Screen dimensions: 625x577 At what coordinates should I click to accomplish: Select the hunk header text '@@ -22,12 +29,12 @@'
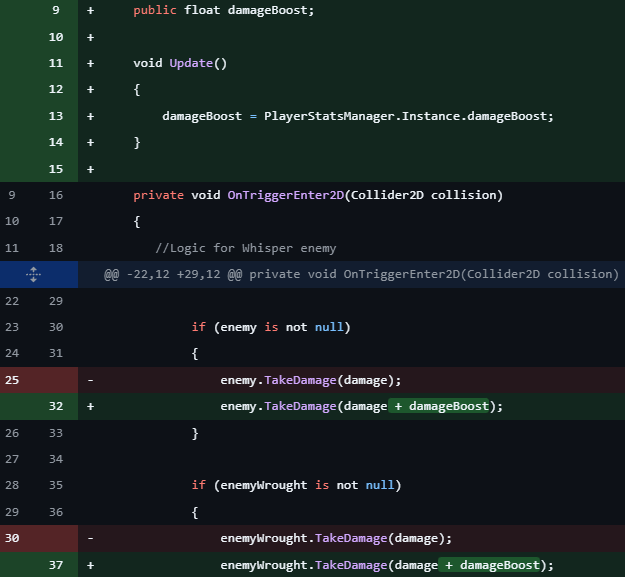[x=173, y=275]
